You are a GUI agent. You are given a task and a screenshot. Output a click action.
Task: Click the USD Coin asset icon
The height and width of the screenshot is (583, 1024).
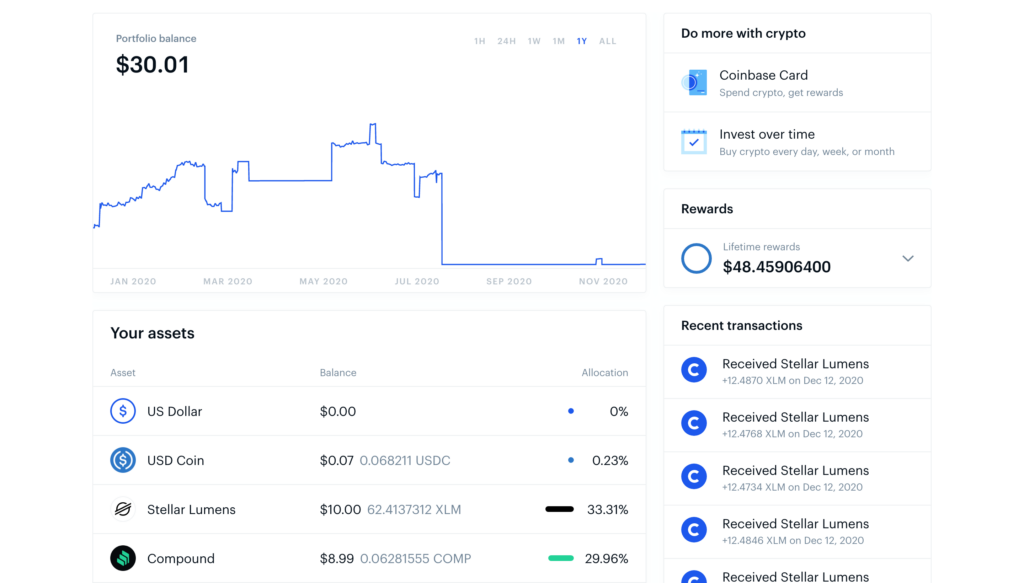123,460
